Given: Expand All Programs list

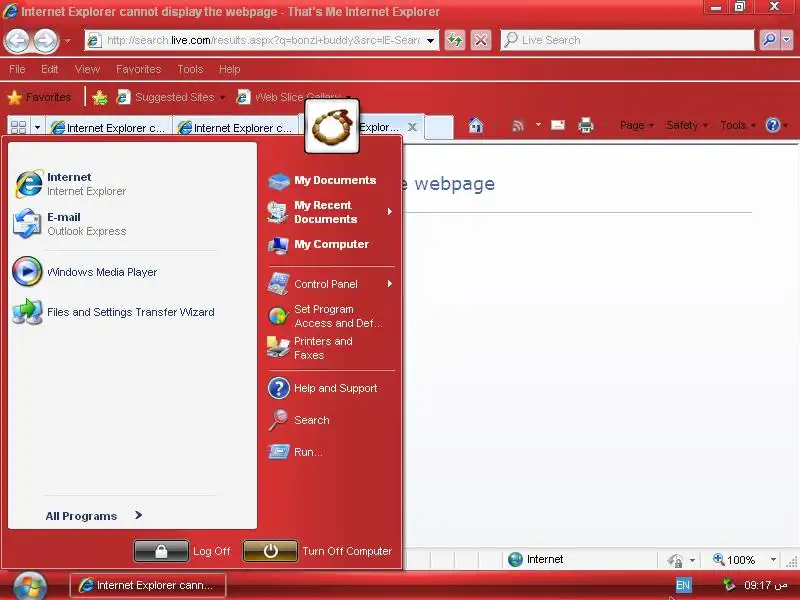Looking at the screenshot, I should 94,516.
